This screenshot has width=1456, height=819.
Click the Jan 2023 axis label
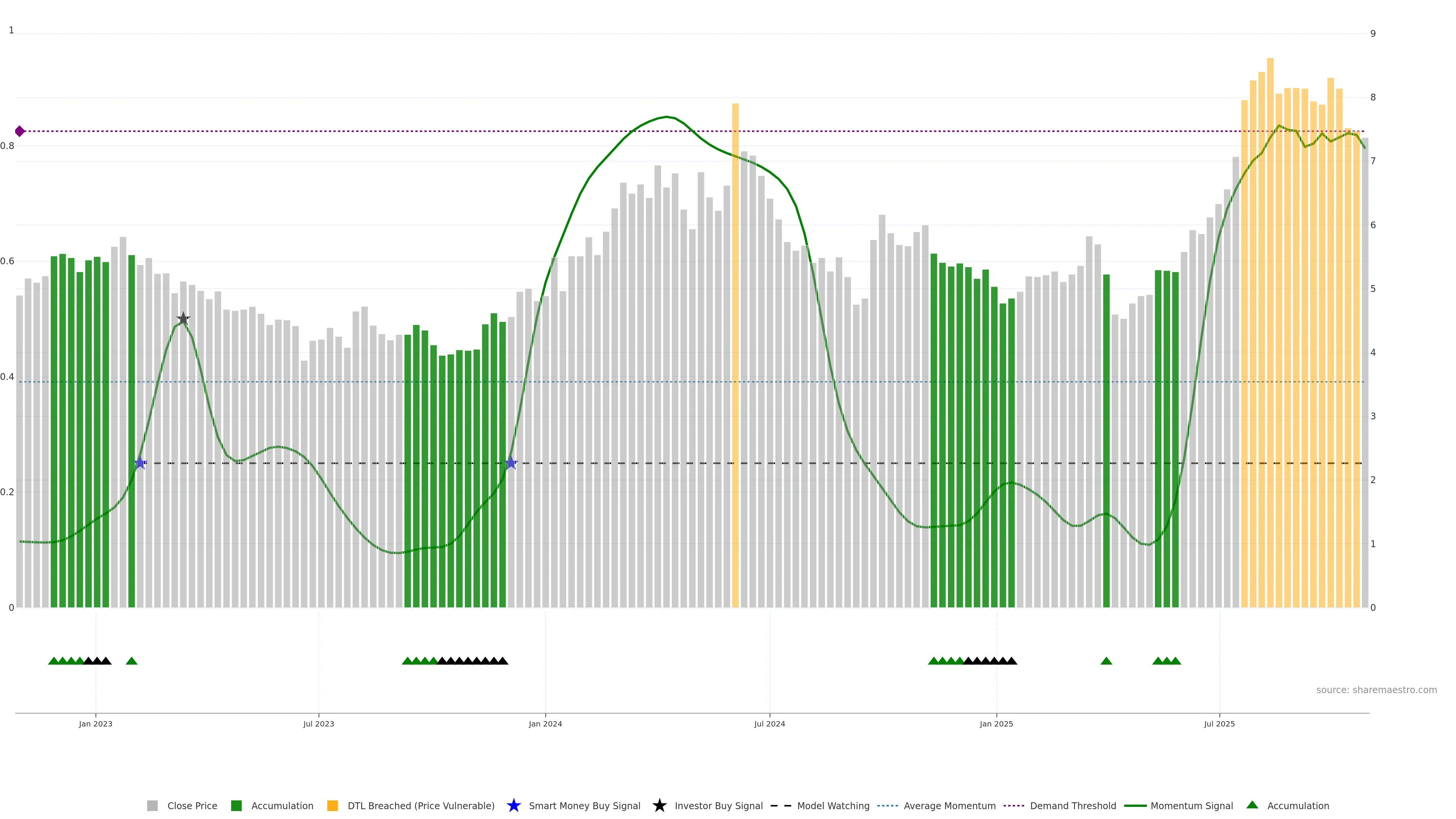[x=96, y=723]
